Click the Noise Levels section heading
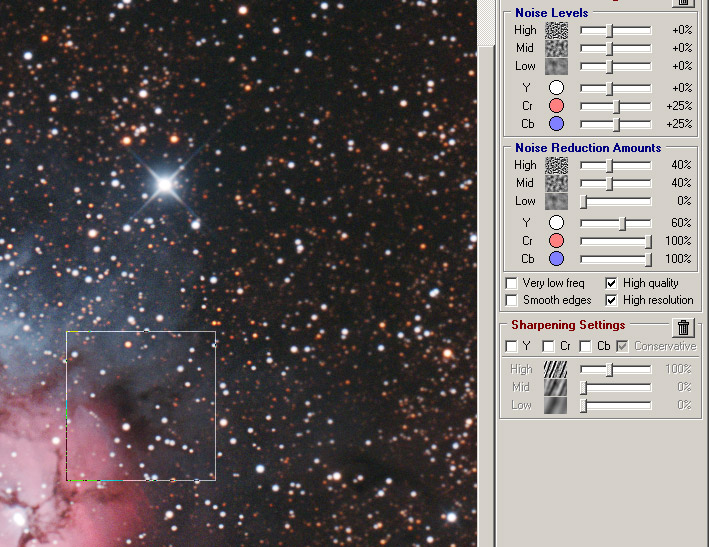 click(x=552, y=13)
